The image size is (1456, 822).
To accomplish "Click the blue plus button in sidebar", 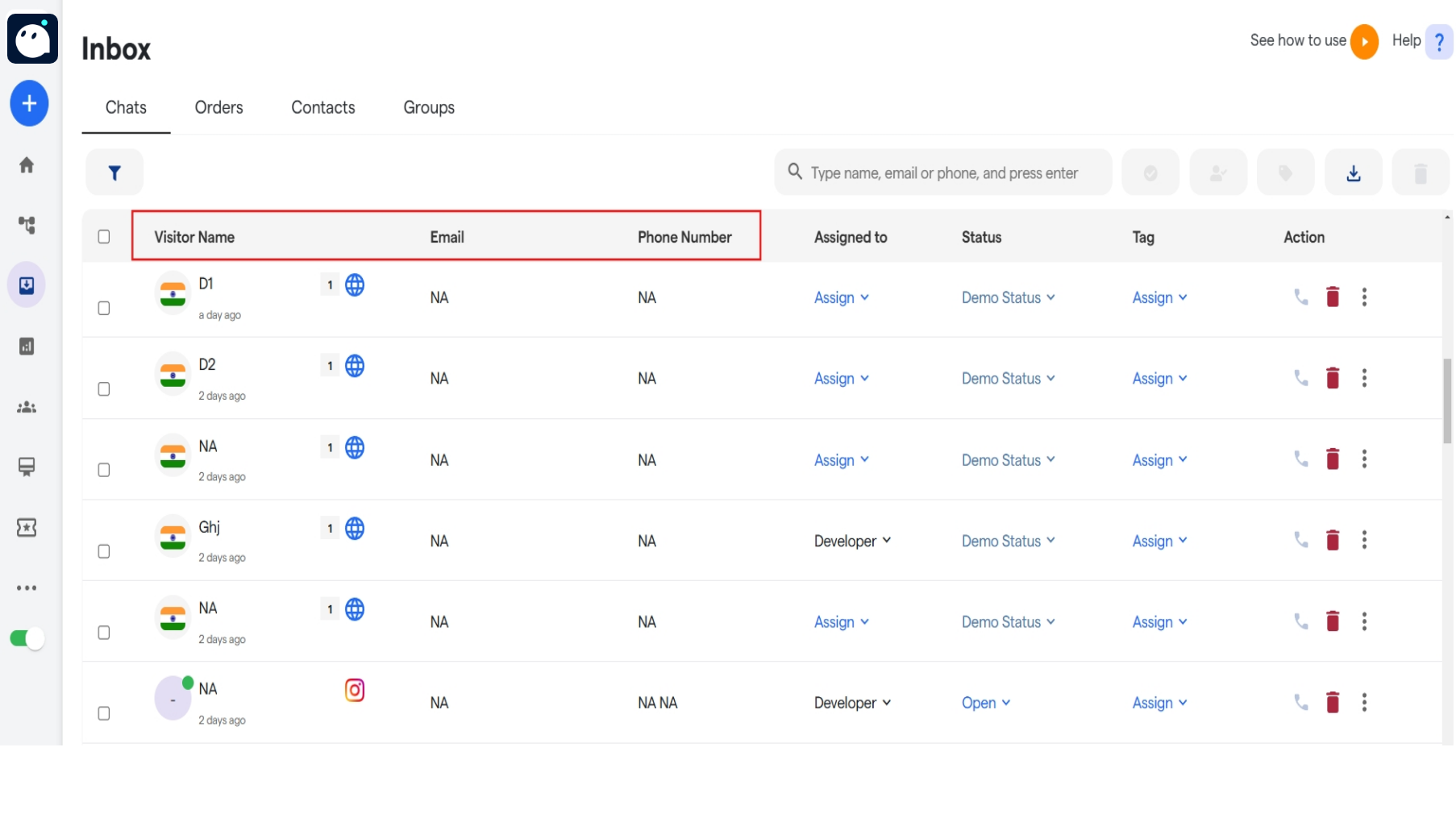I will click(29, 103).
